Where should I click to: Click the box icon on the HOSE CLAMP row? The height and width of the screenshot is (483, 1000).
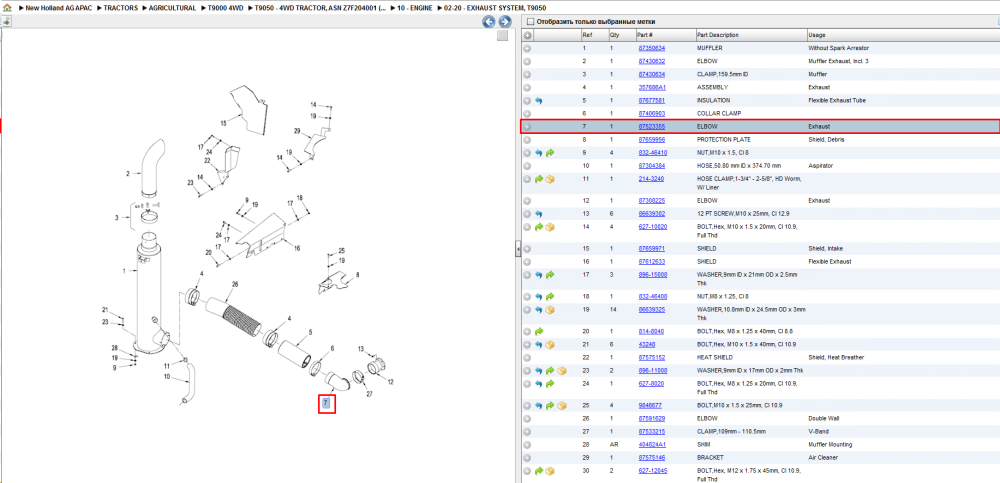(x=550, y=179)
